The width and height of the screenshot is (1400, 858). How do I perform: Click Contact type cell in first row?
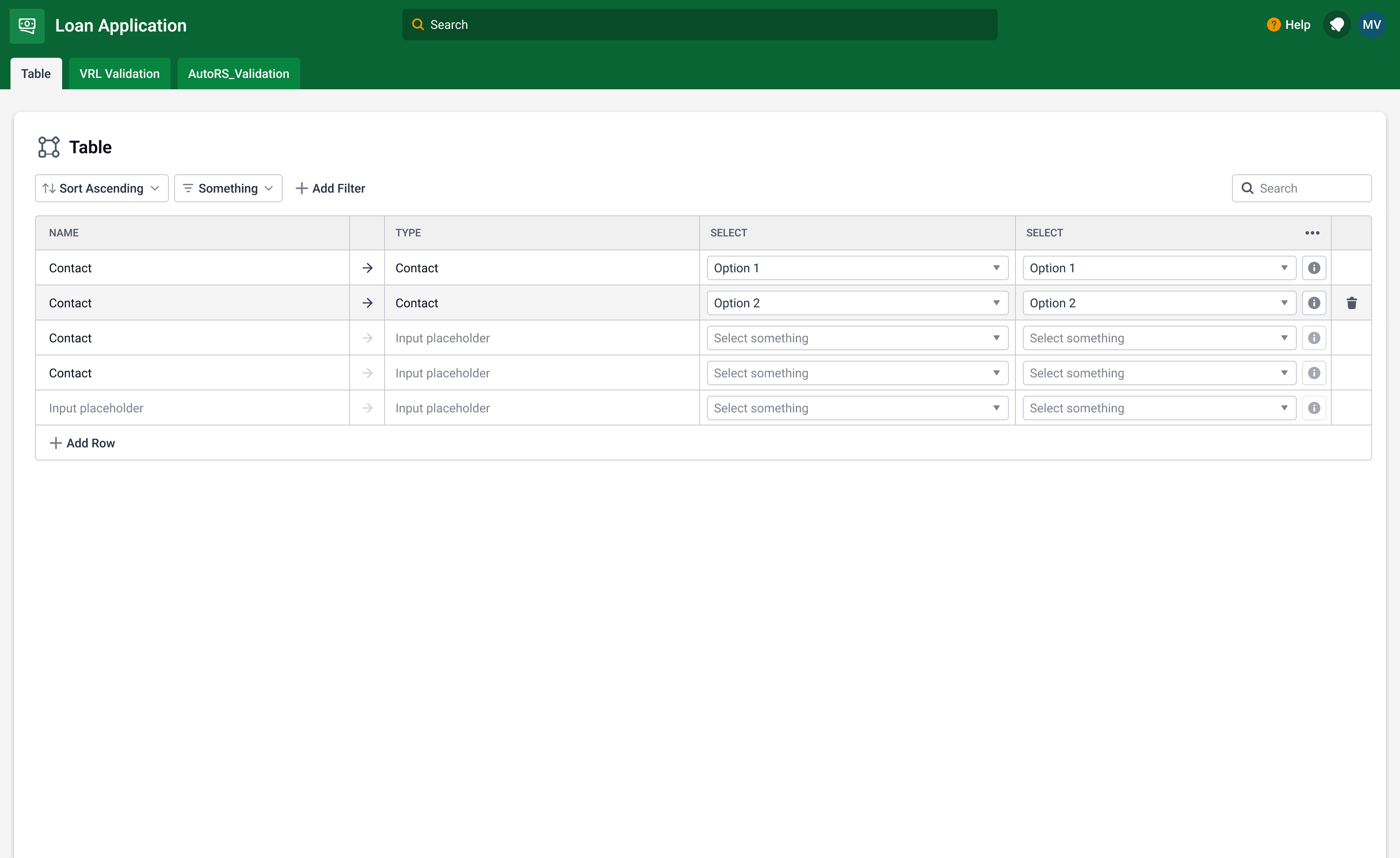[x=542, y=268]
